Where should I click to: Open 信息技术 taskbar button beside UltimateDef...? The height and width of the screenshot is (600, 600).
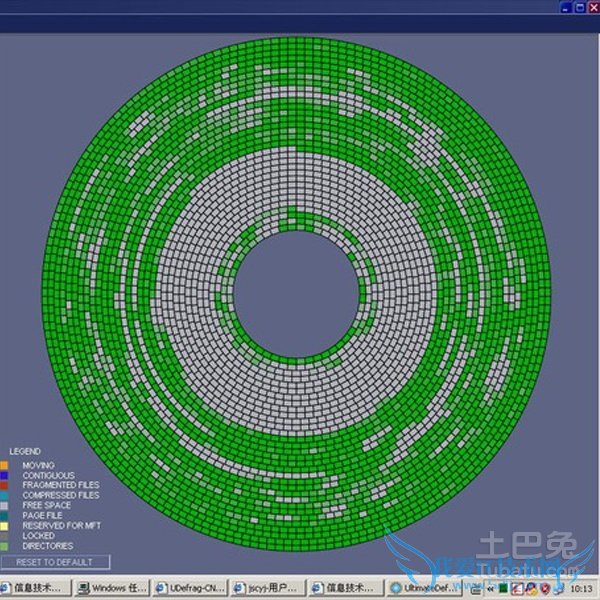346,588
